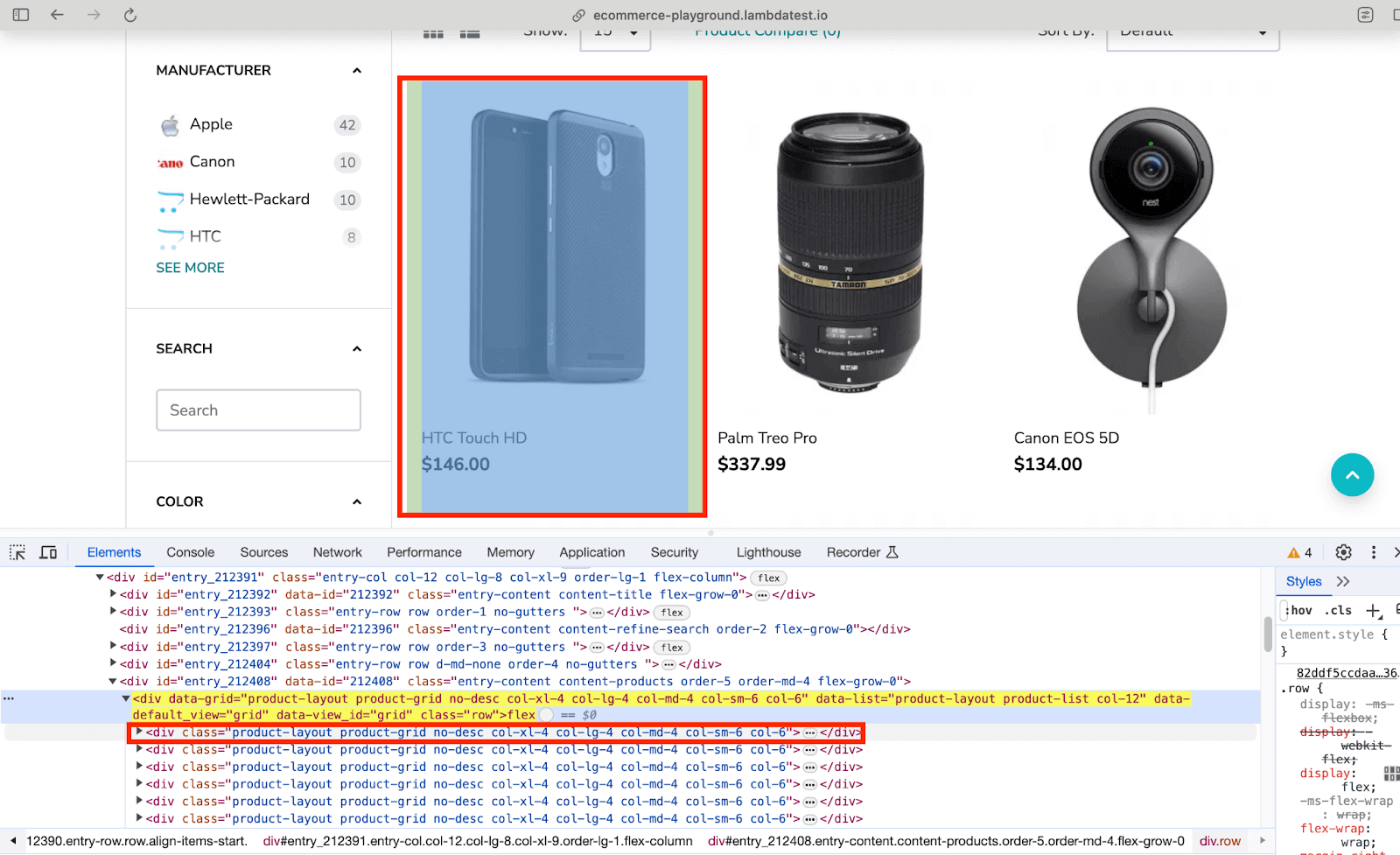Click the $337.99 price text
This screenshot has width=1400, height=855.
tap(752, 465)
